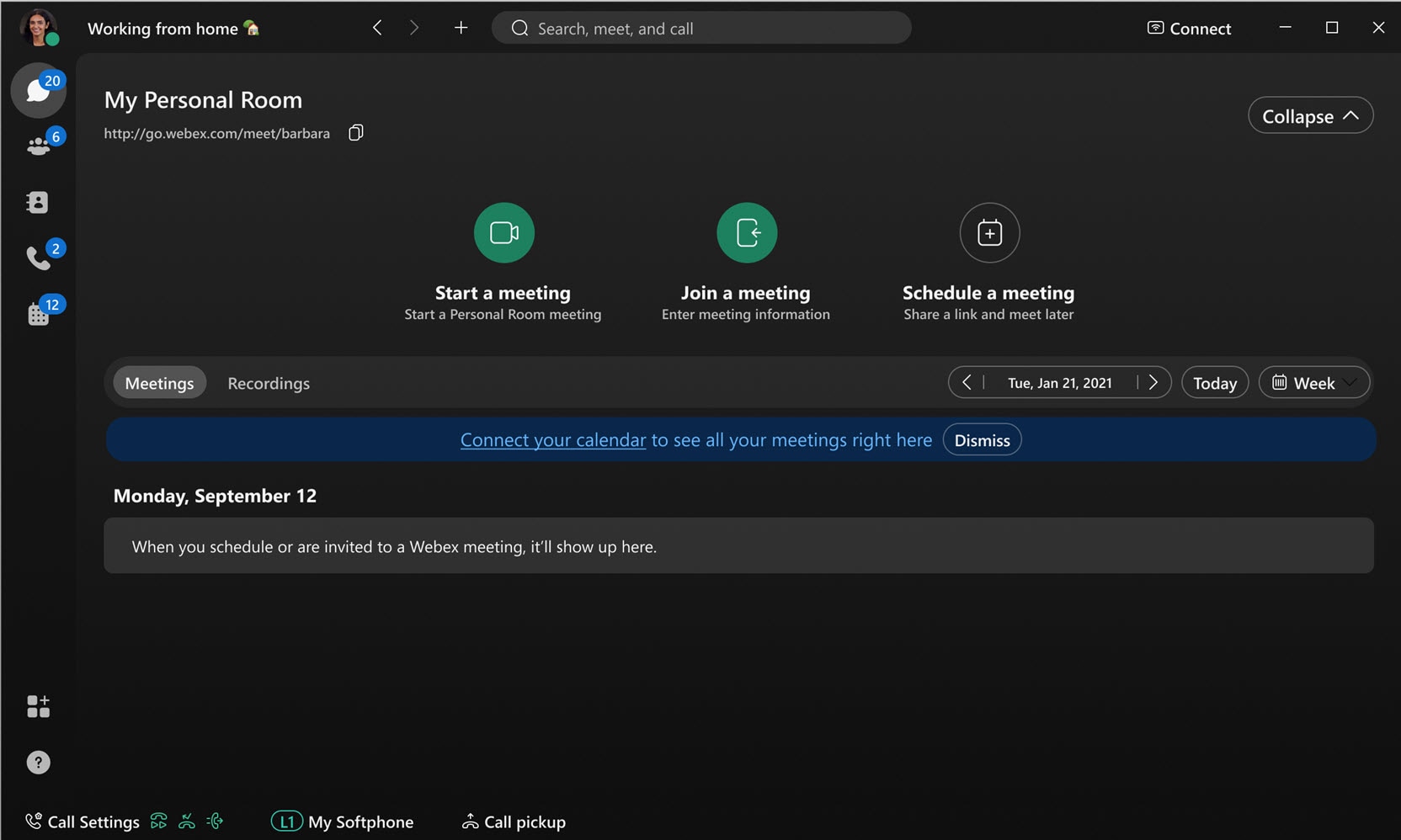
Task: Dismiss the calendar connect banner
Action: click(982, 440)
